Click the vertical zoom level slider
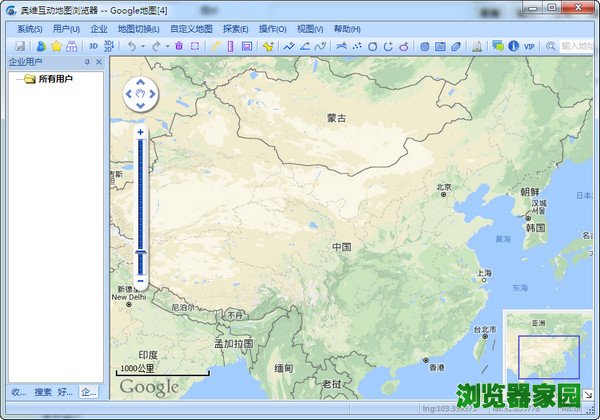600x420 pixels. point(141,200)
